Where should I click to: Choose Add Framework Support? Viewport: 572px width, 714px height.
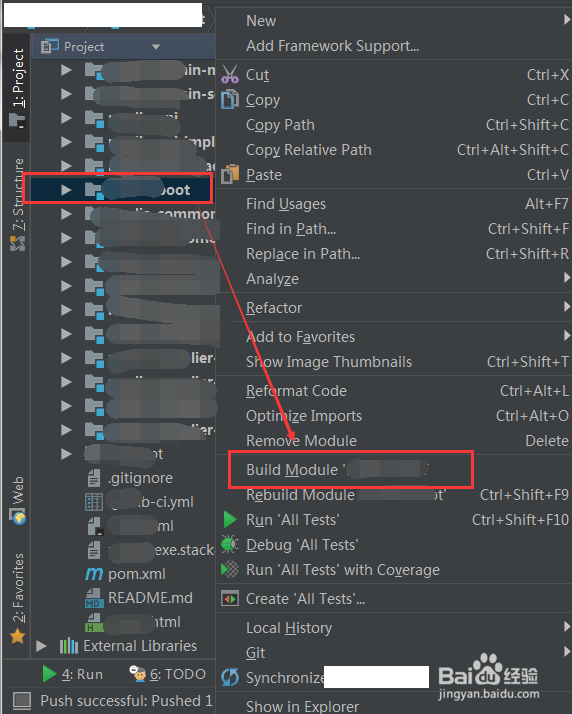tap(393, 46)
